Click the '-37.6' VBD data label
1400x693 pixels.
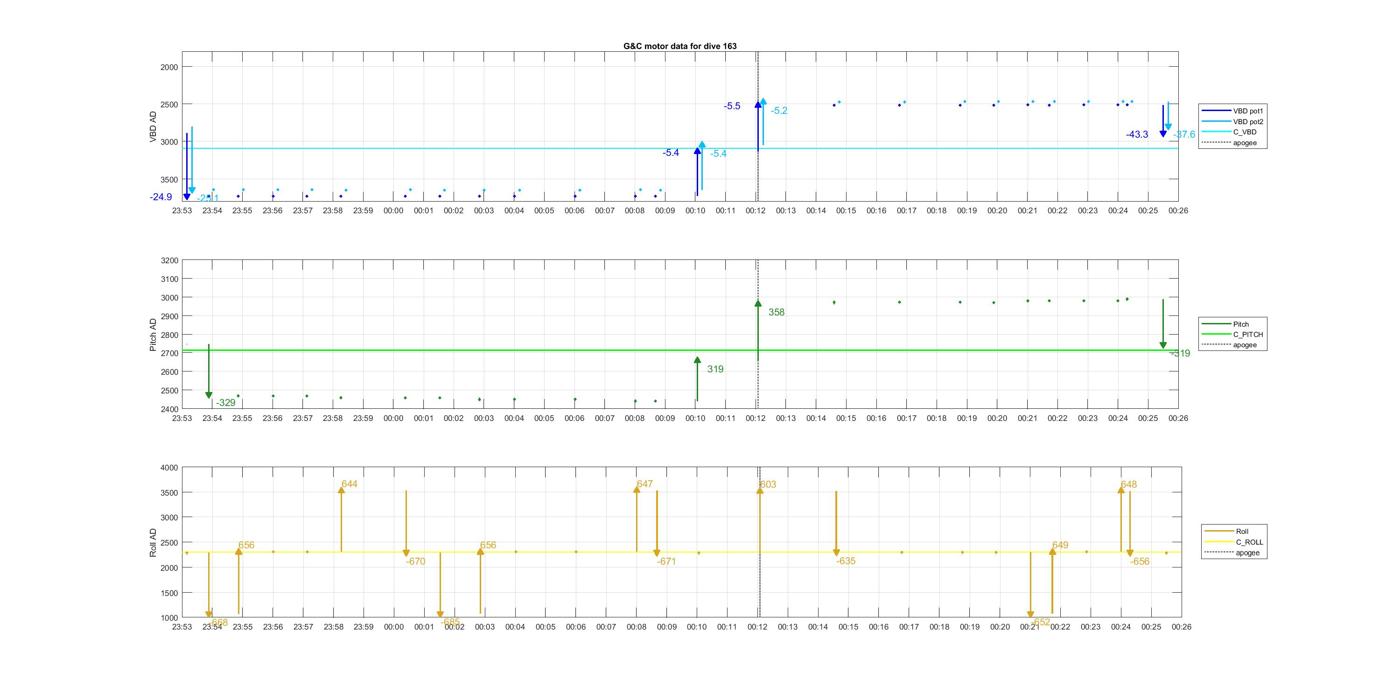pyautogui.click(x=1184, y=134)
